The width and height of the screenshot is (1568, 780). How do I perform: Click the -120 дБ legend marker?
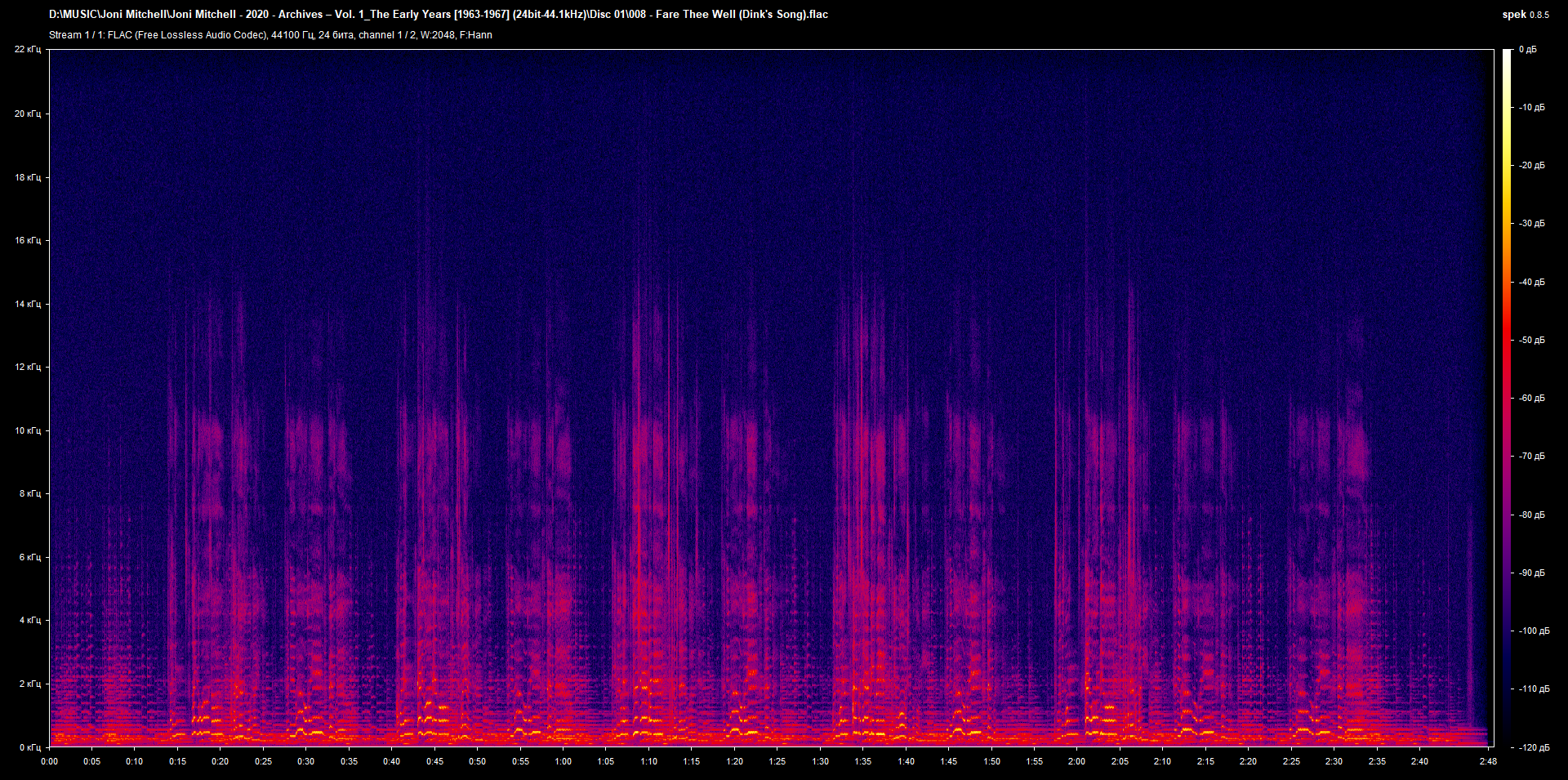click(1533, 746)
